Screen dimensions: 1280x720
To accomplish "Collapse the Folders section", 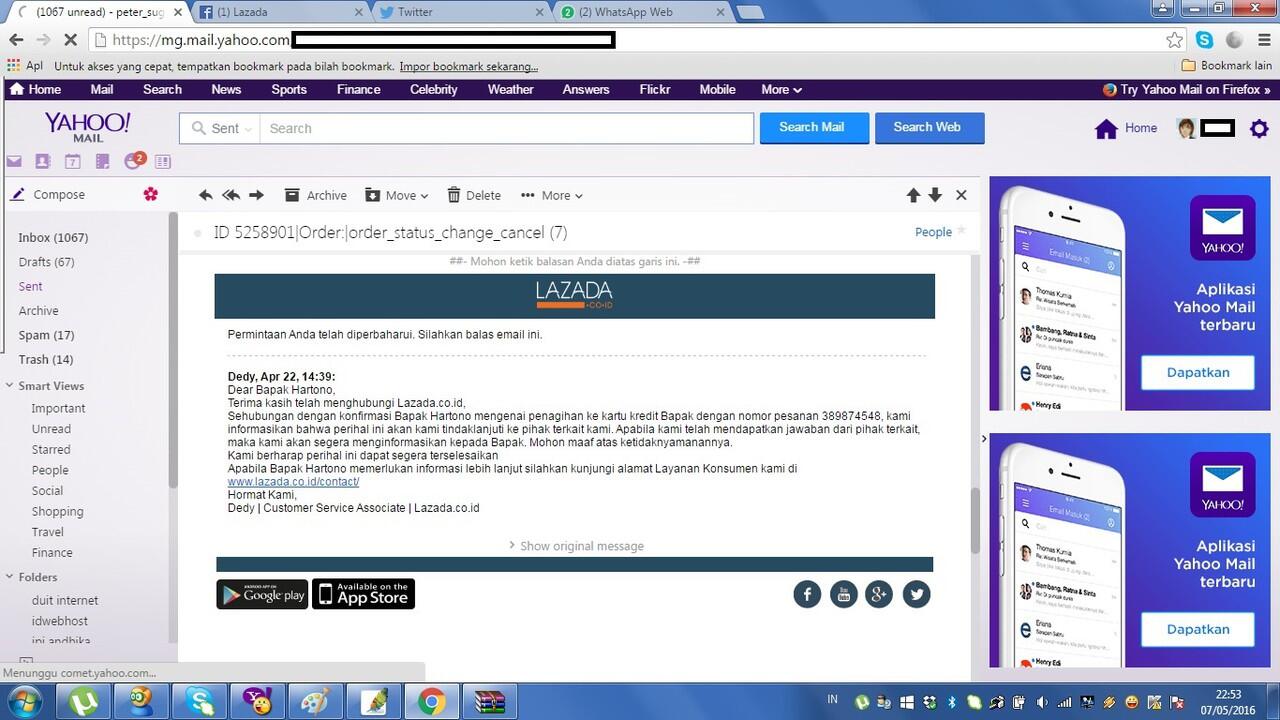I will [9, 577].
